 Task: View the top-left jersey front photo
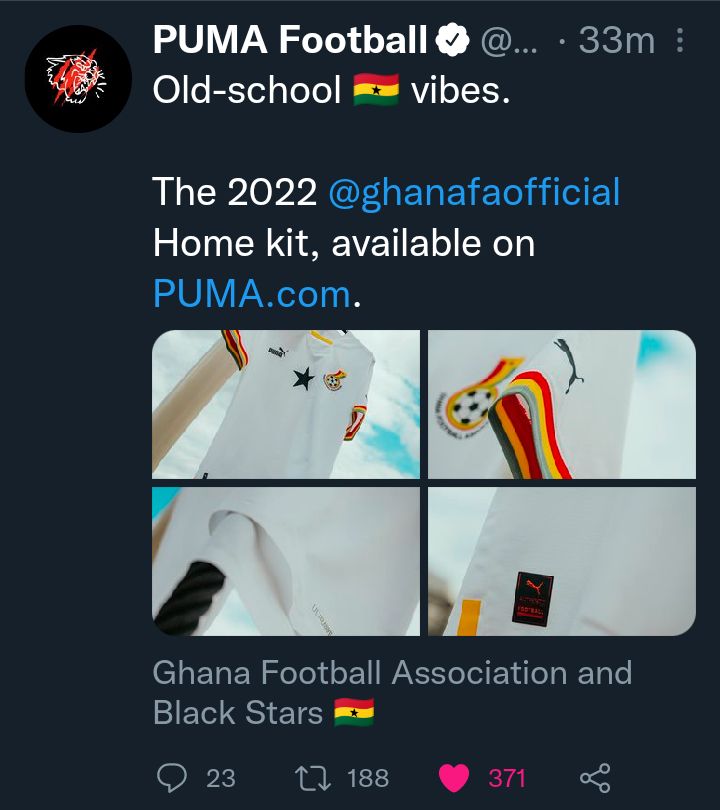[x=286, y=404]
